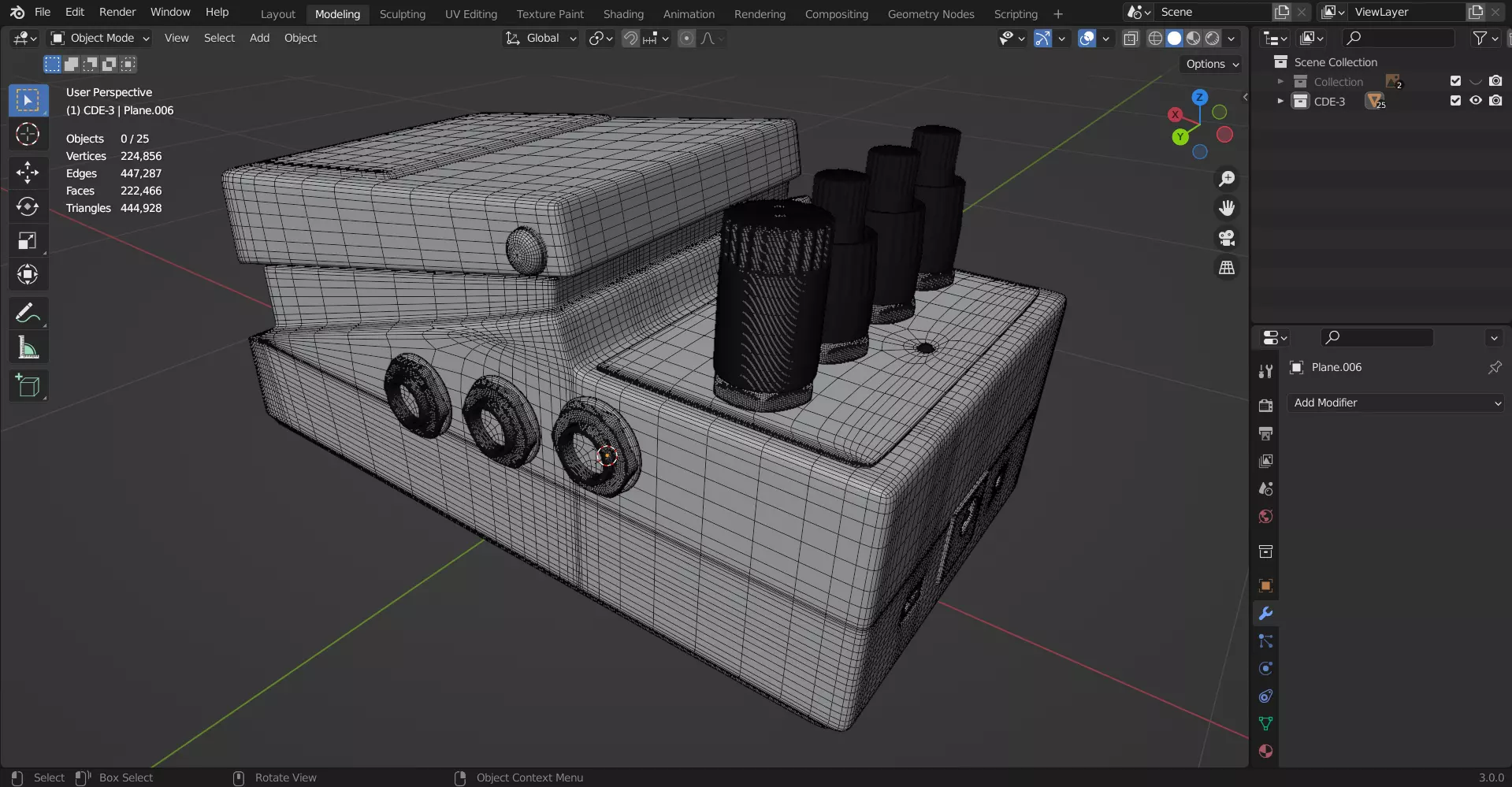Toggle snapping magnet button
Viewport: 1512px width, 787px height.
point(630,38)
